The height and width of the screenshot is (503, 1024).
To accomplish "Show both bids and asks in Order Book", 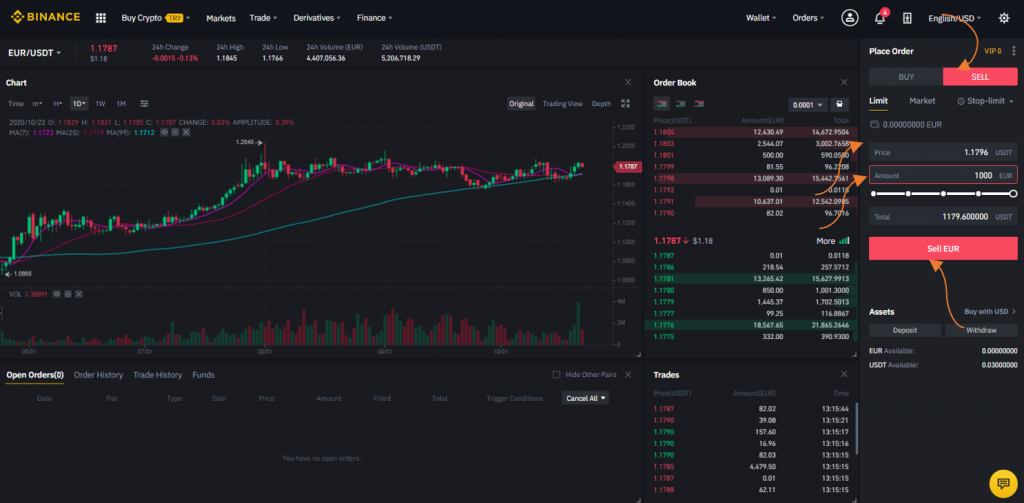I will [x=662, y=103].
